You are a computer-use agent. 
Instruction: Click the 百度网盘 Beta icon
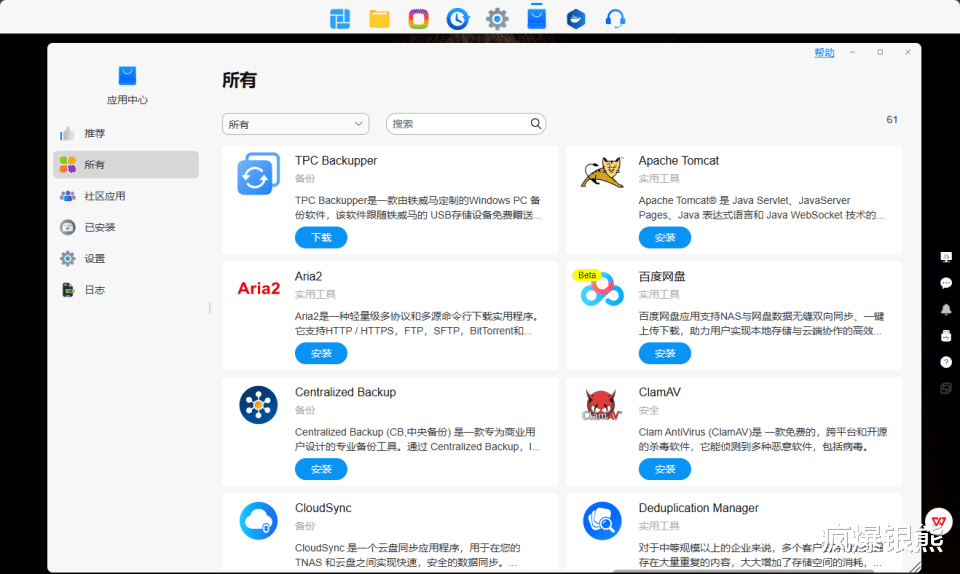coord(600,288)
